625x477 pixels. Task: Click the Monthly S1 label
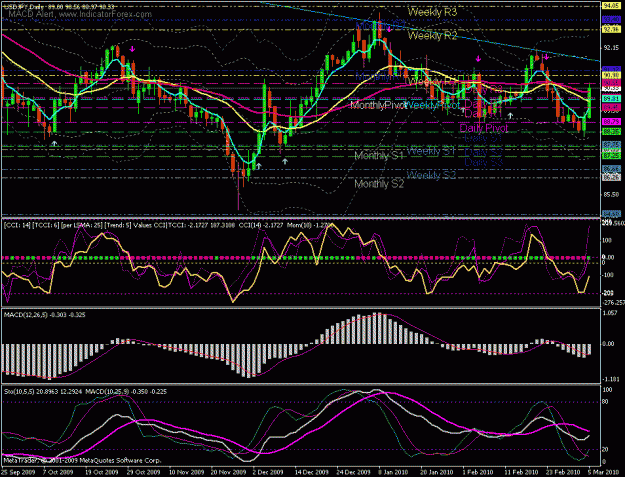pyautogui.click(x=379, y=155)
